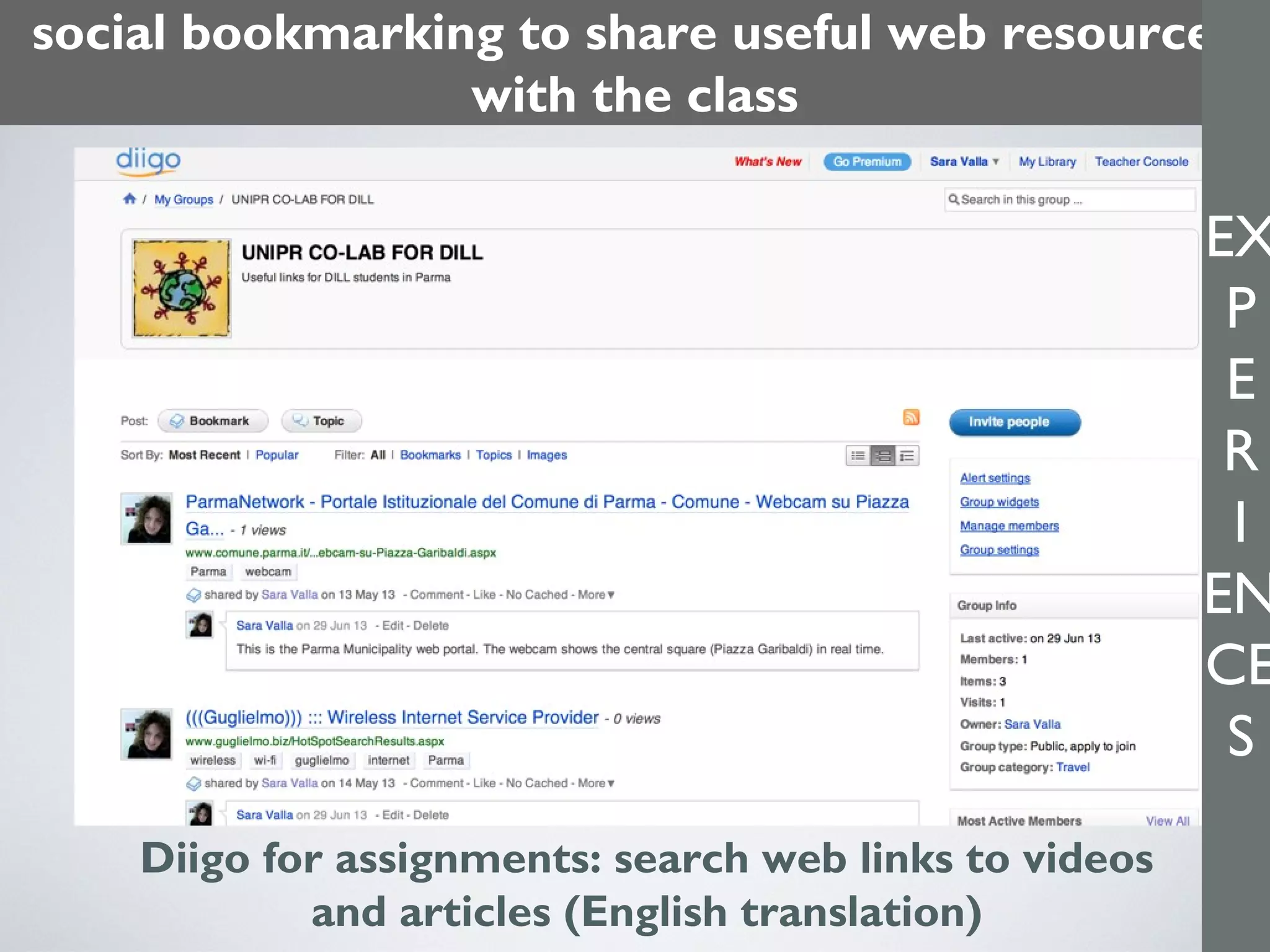The image size is (1270, 952).
Task: Go to the home breadcrumb icon
Action: (x=130, y=199)
